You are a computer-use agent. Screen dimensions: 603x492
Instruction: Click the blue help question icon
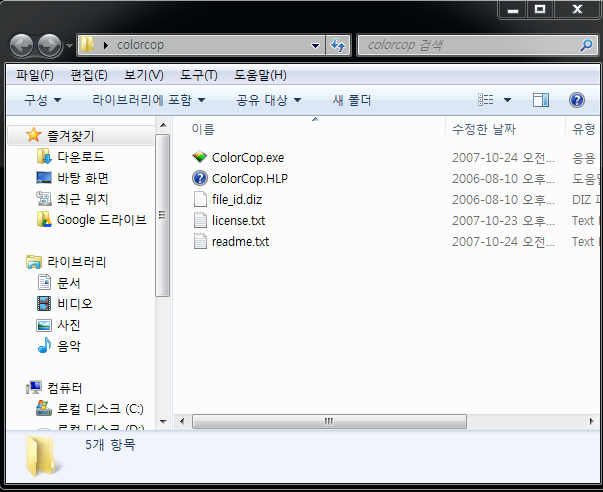tap(576, 100)
